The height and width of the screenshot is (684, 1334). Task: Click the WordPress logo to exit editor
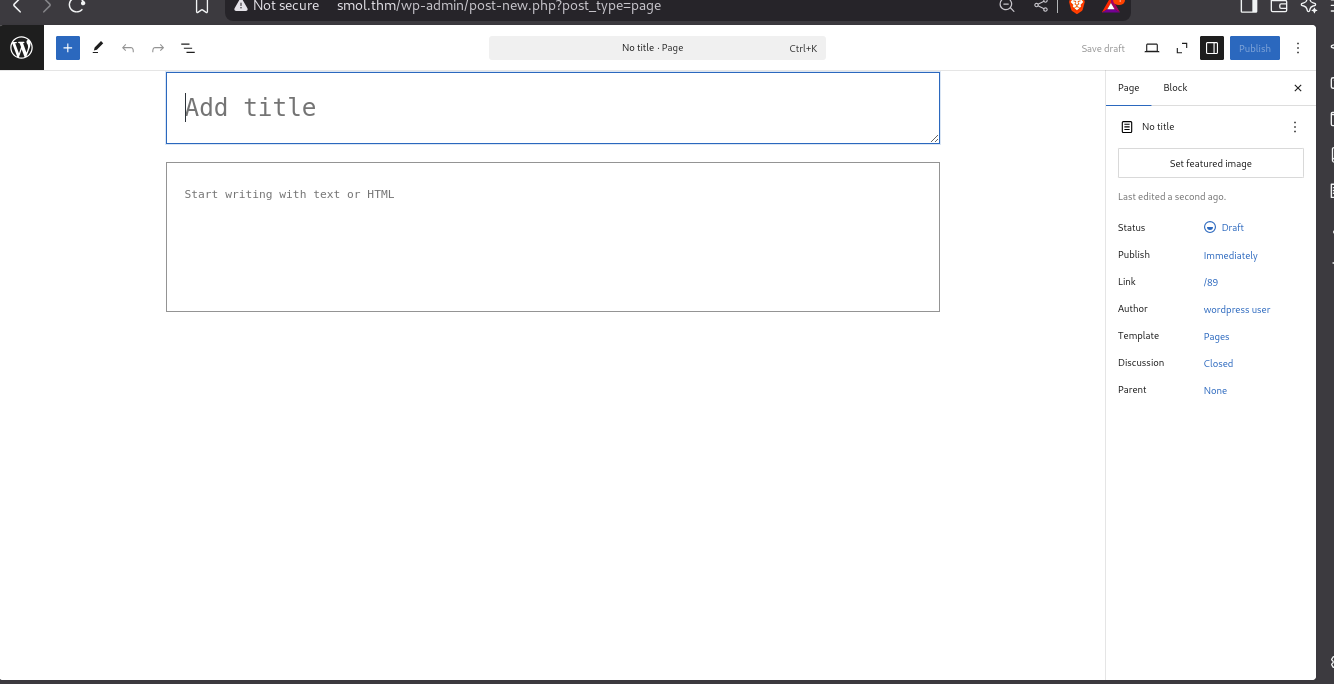click(x=21, y=48)
